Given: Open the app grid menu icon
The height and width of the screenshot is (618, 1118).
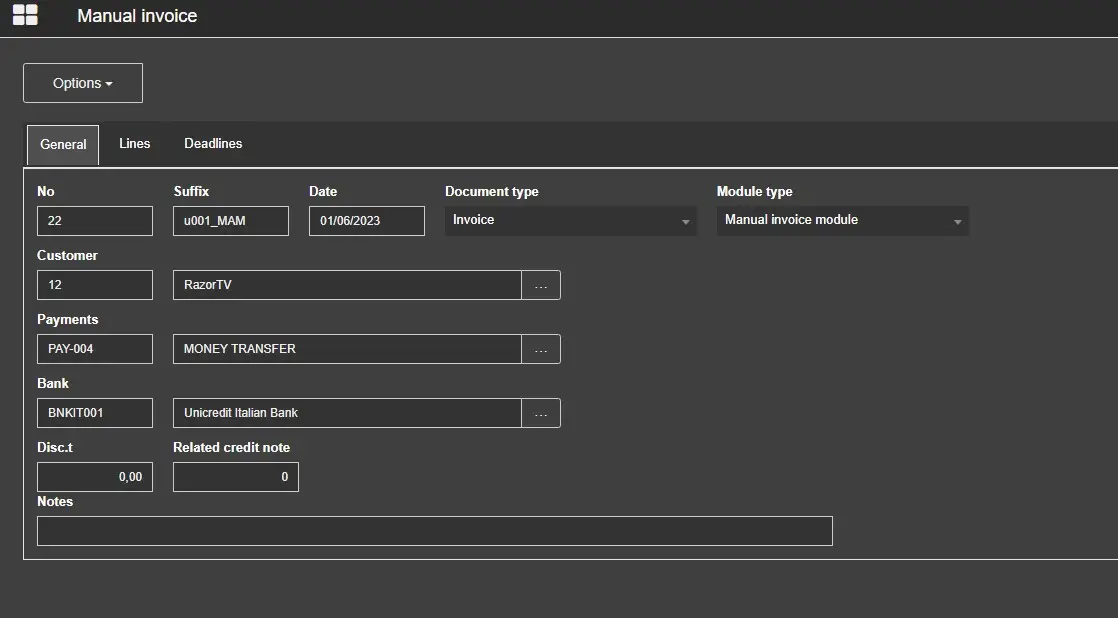Looking at the screenshot, I should coord(25,15).
